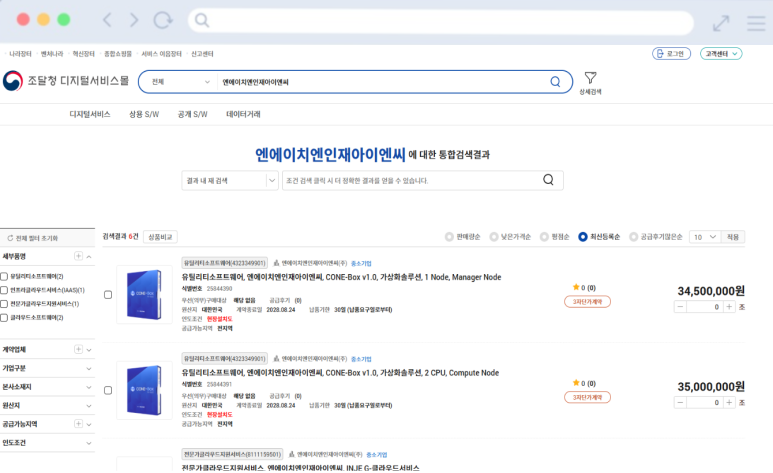Image resolution: width=773 pixels, height=473 pixels.
Task: Choose the 최신등록순 sort option
Action: coord(583,237)
